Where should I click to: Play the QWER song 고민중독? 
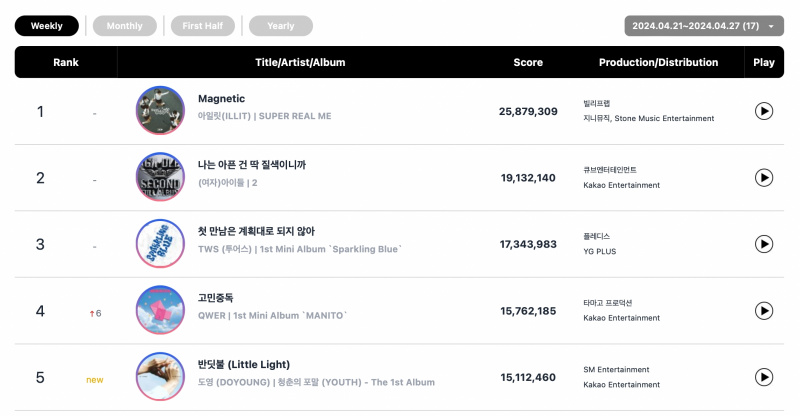pos(763,310)
